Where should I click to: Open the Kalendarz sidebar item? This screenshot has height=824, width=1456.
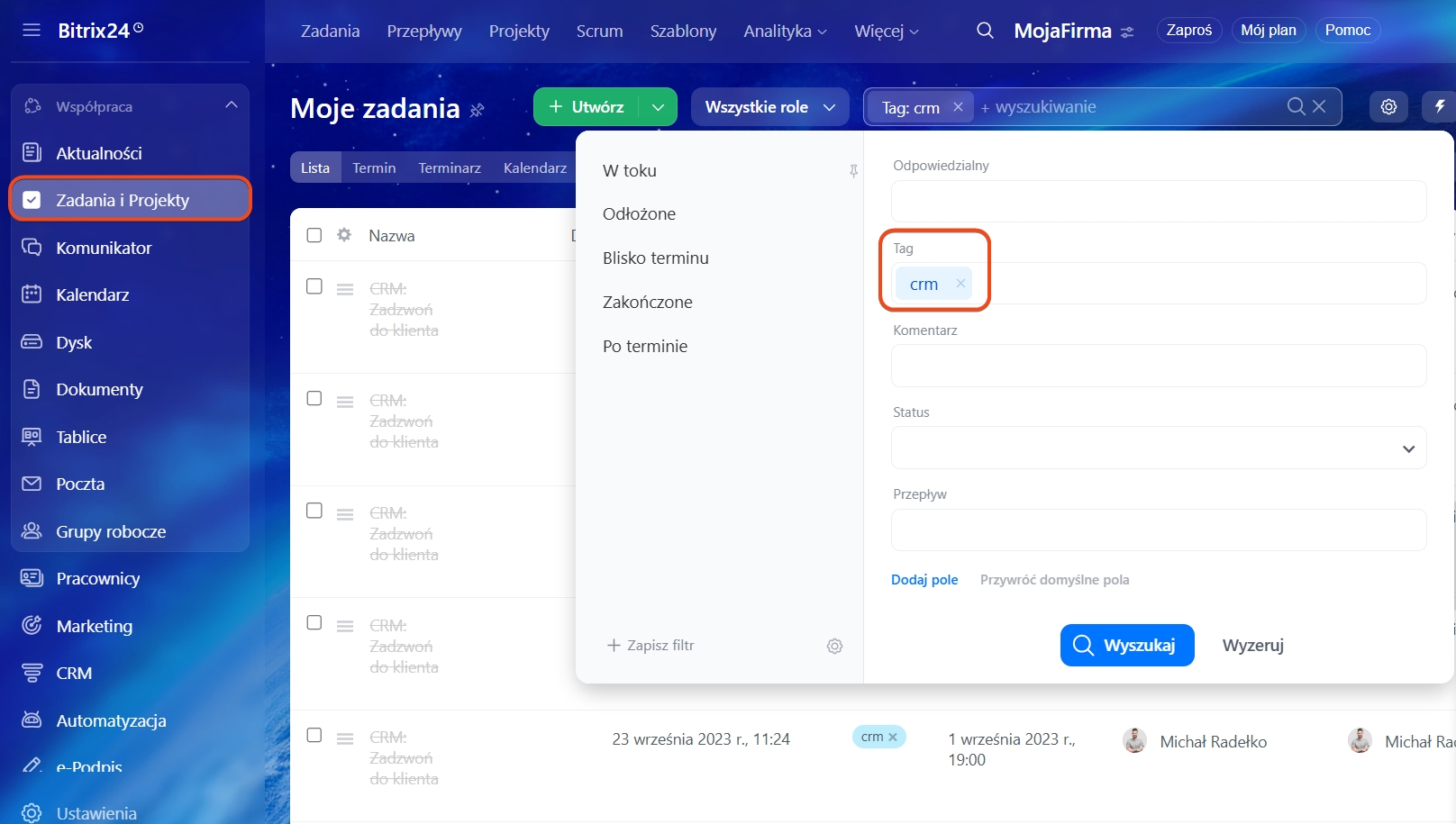pyautogui.click(x=92, y=294)
